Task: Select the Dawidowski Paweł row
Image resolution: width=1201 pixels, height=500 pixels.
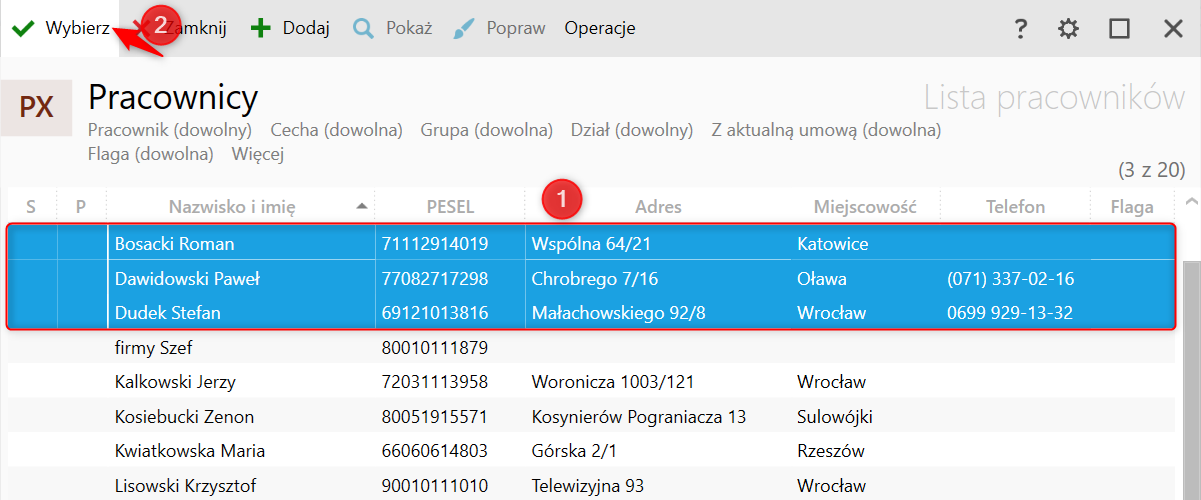Action: (x=591, y=279)
